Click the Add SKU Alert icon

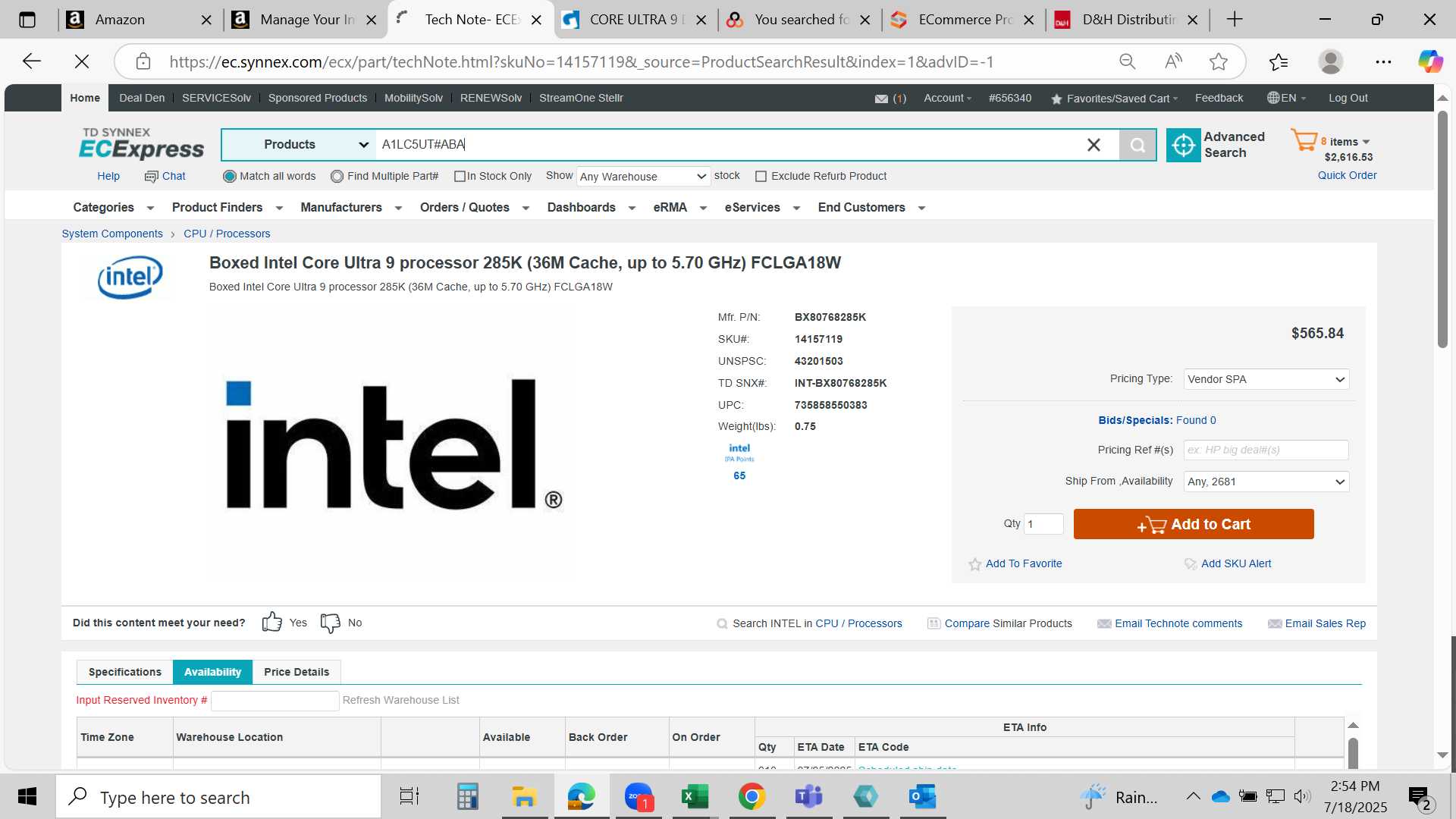point(1191,564)
